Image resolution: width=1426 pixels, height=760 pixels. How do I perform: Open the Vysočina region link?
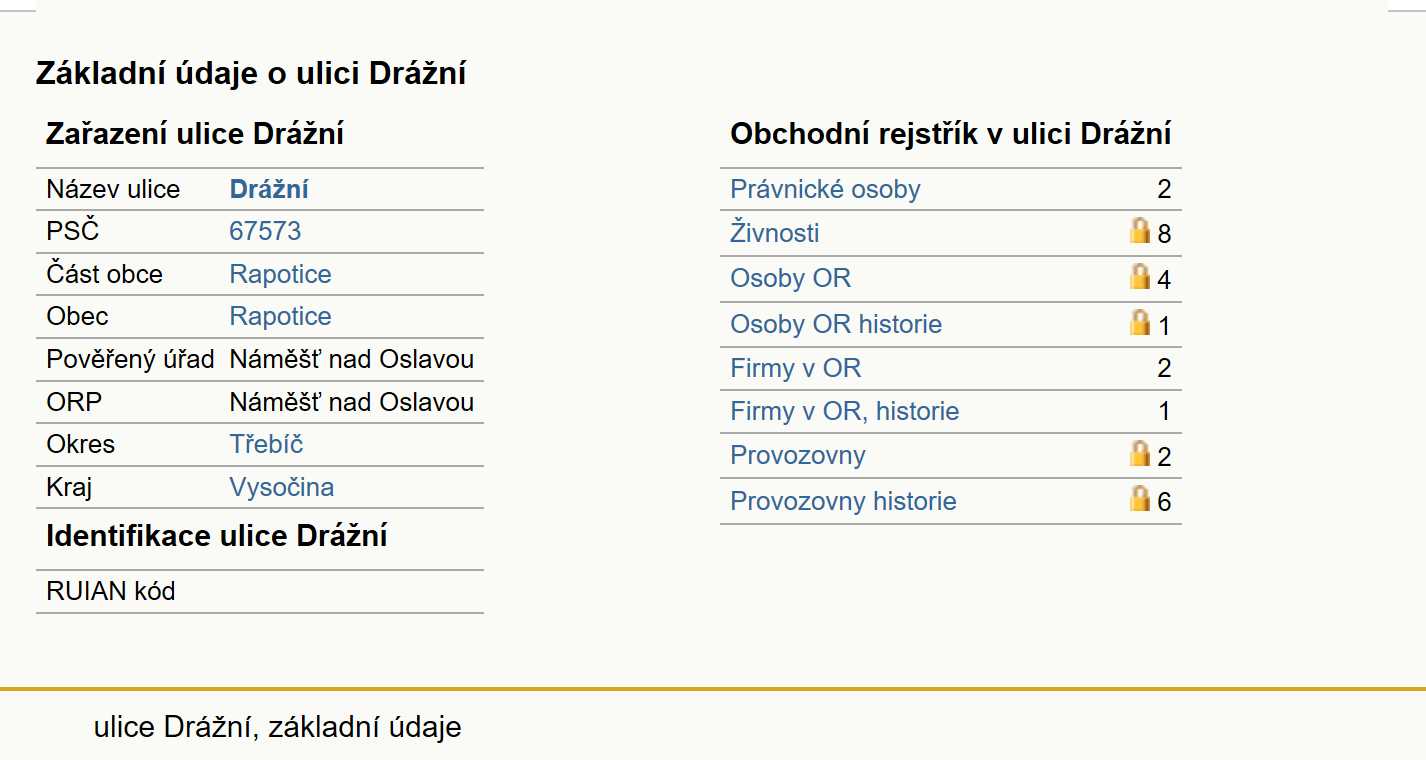pyautogui.click(x=282, y=487)
